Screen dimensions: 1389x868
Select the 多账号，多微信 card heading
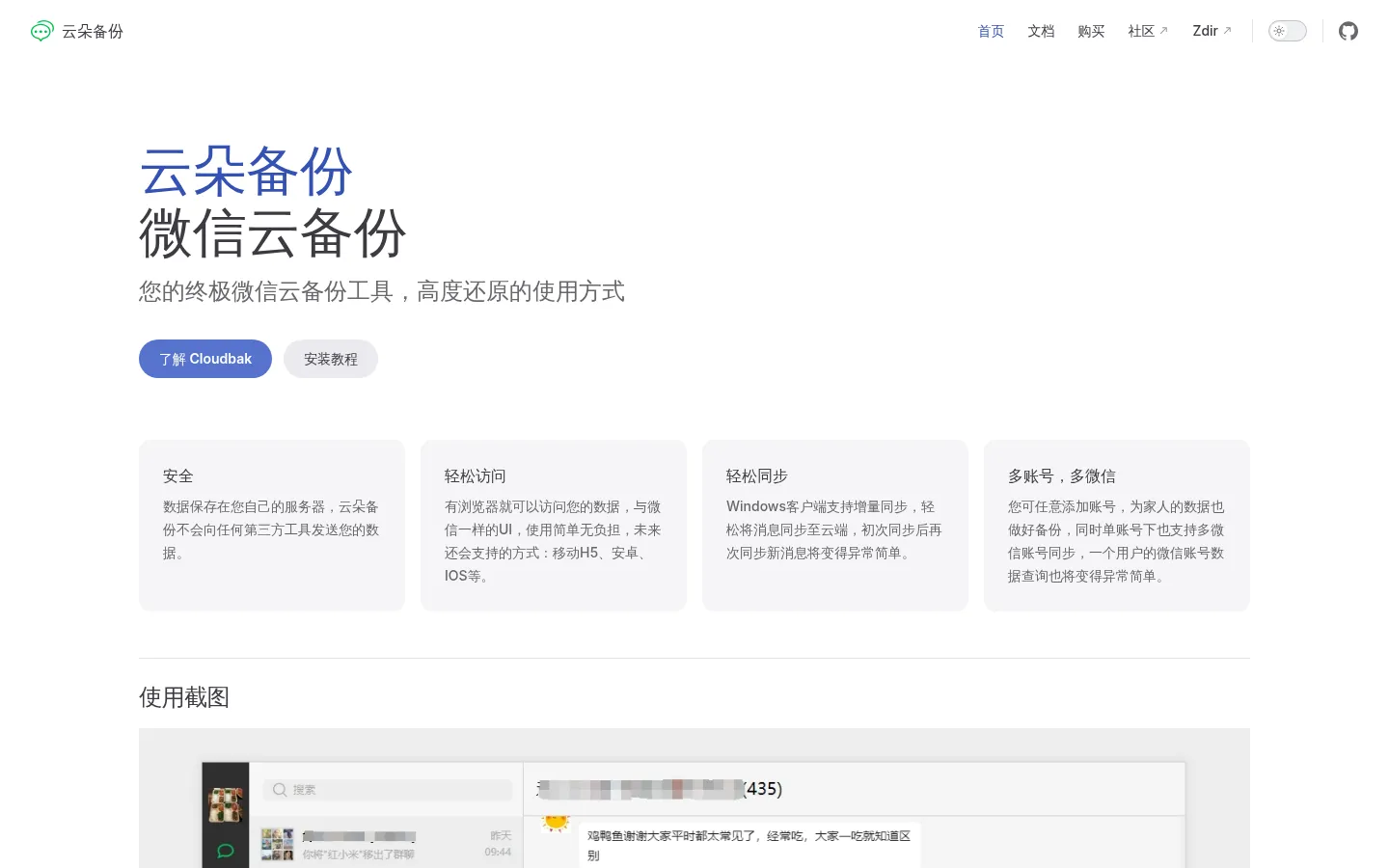tap(1062, 475)
